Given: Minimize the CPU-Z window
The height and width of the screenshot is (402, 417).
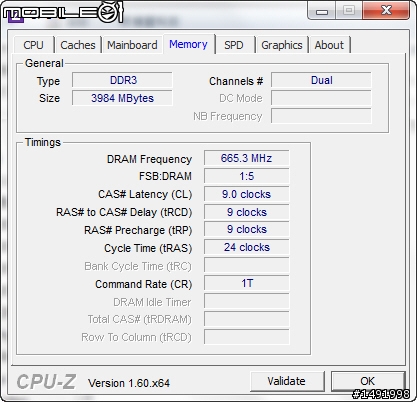Looking at the screenshot, I should [x=322, y=10].
